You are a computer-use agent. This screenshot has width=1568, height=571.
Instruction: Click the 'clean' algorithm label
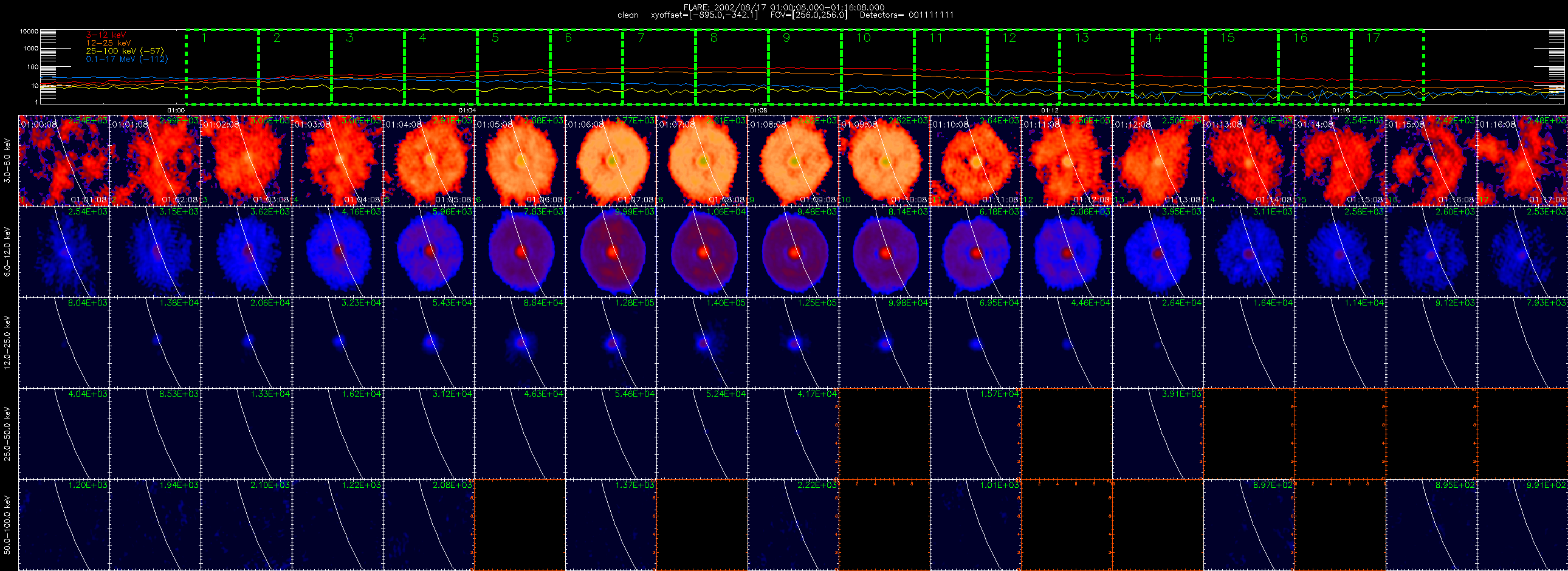tap(628, 15)
